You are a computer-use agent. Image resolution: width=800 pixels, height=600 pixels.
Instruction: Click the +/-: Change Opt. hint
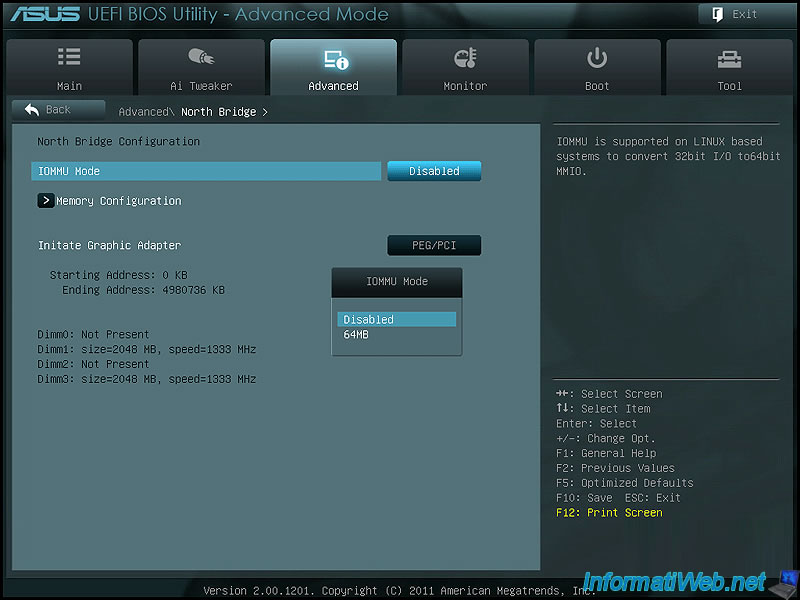tap(606, 438)
